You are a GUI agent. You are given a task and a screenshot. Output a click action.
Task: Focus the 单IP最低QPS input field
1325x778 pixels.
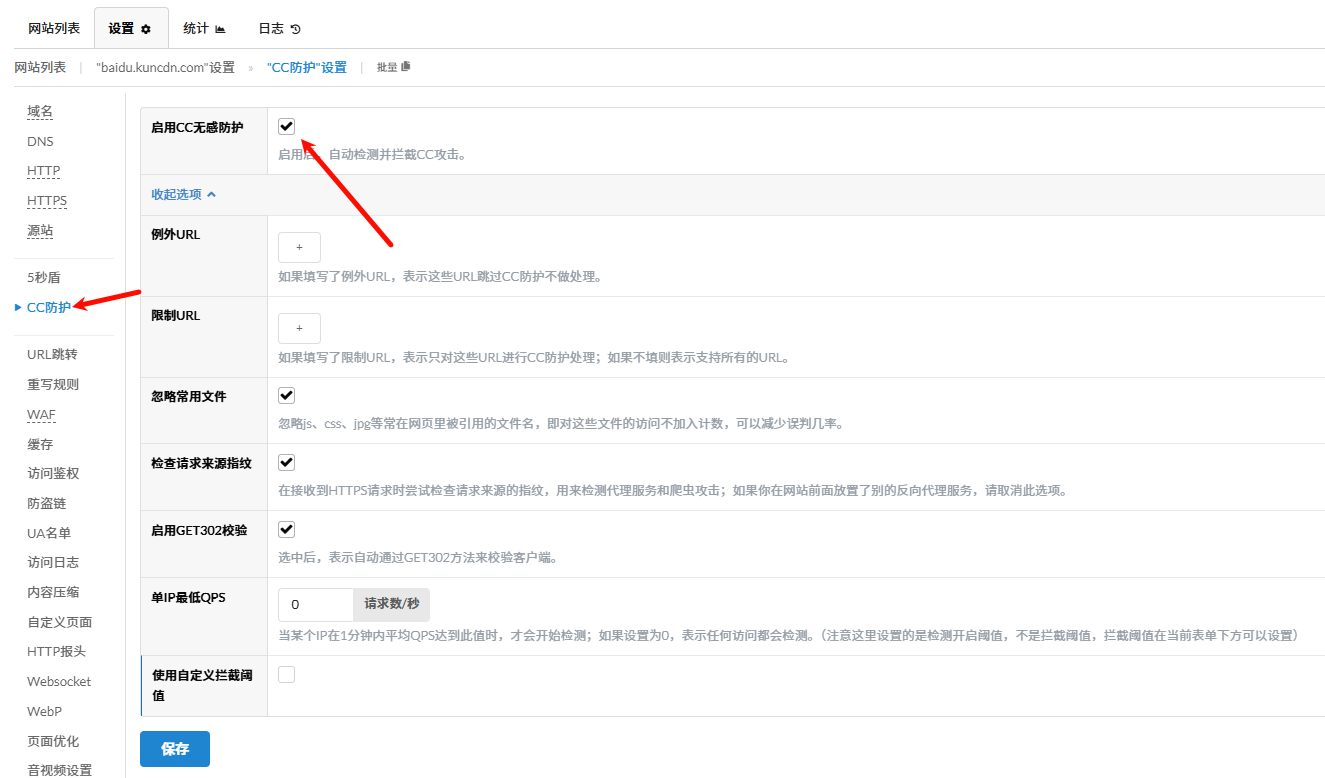click(x=316, y=605)
